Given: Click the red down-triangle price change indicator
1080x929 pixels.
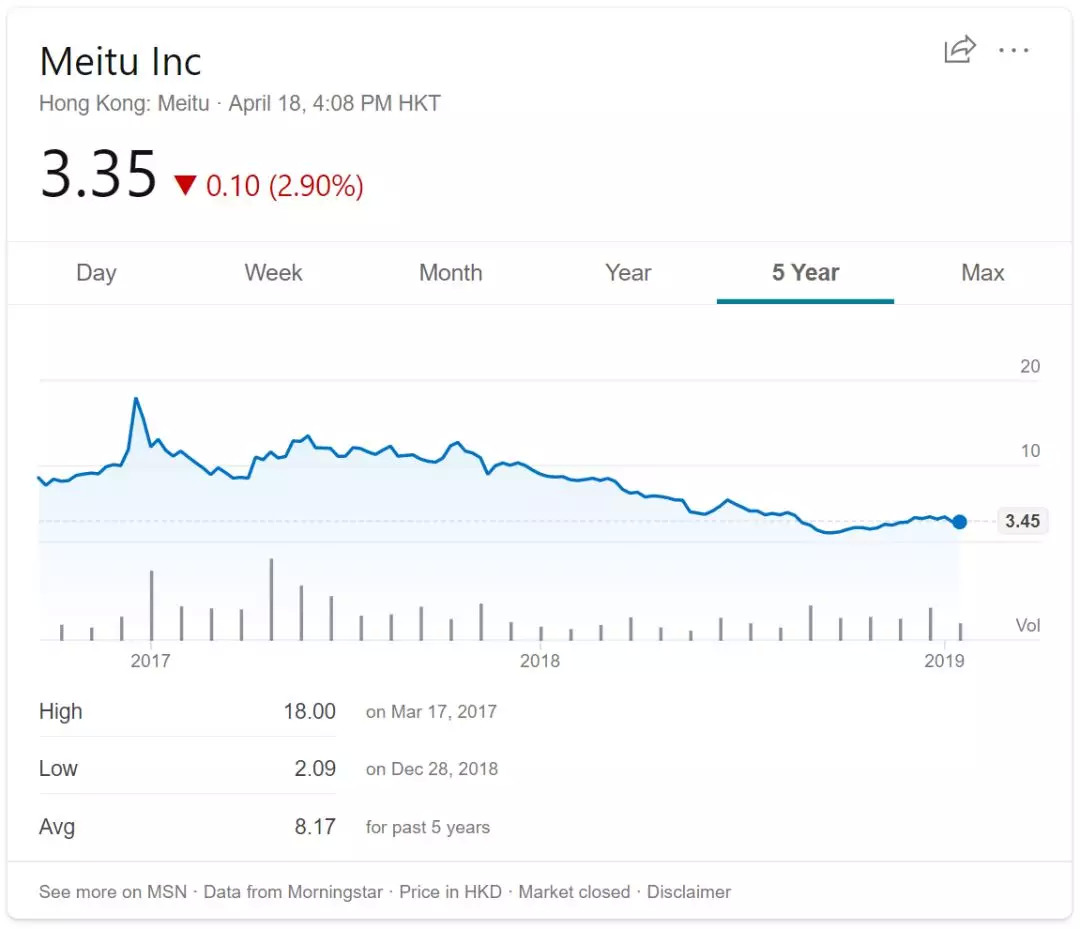Looking at the screenshot, I should click(186, 185).
